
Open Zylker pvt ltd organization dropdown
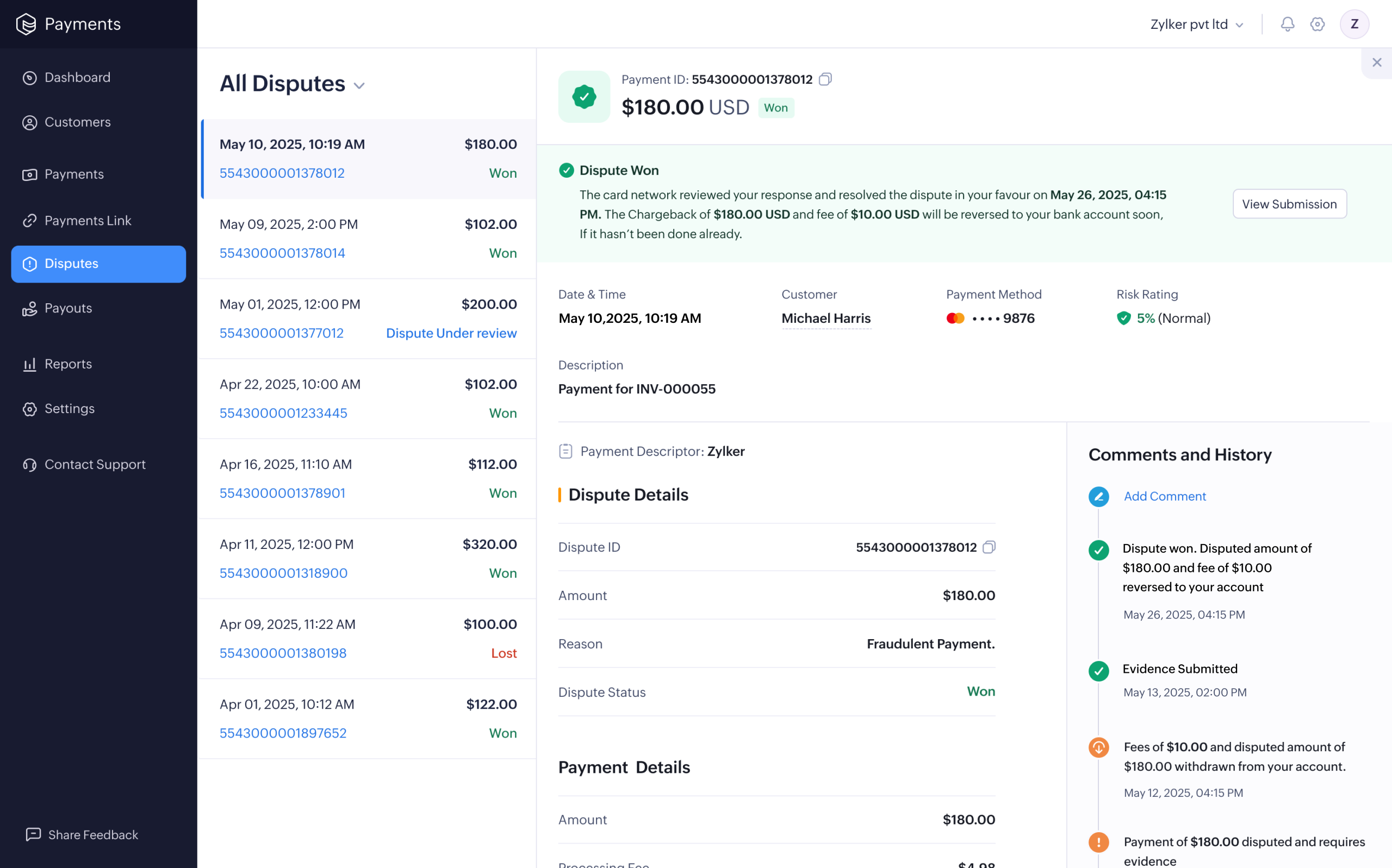(1197, 24)
